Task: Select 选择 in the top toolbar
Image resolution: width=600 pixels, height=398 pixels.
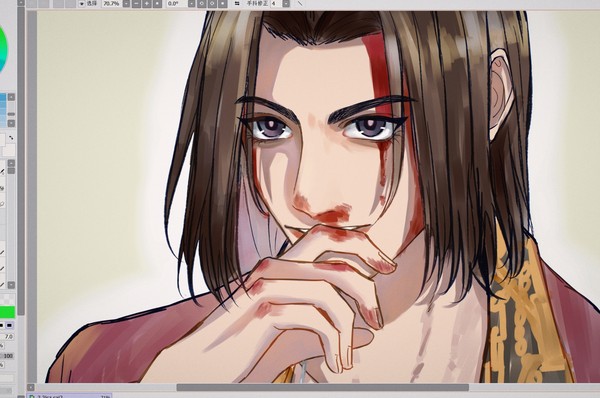Action: [x=92, y=3]
